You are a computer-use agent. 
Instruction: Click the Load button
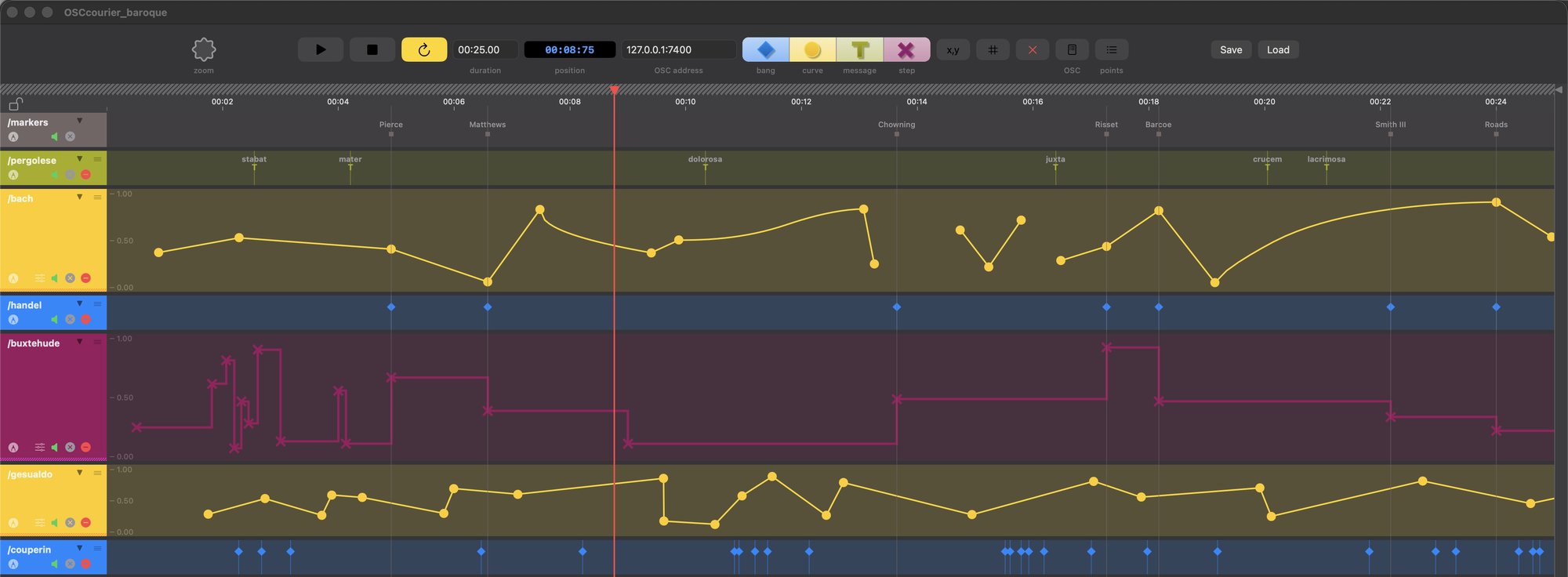tap(1278, 49)
